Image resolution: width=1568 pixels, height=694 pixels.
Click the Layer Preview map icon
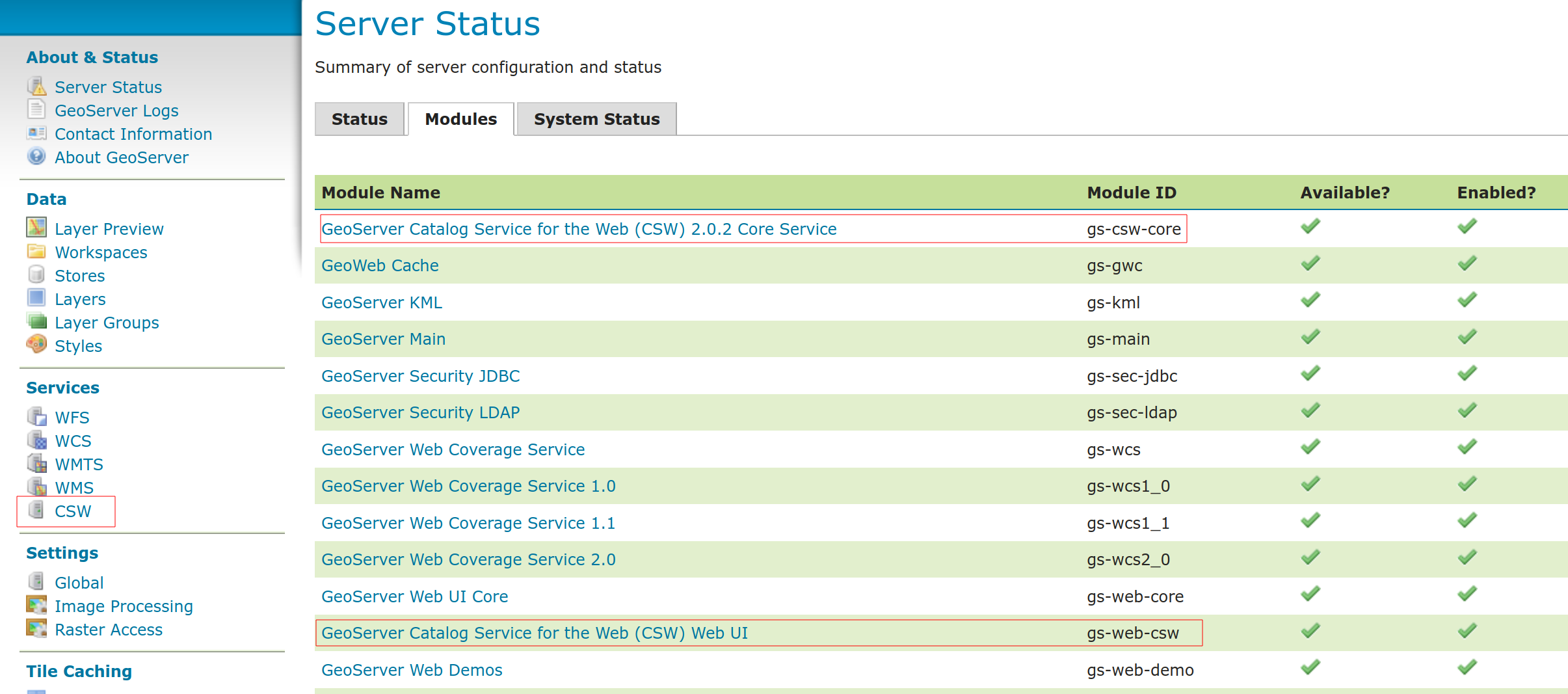click(x=36, y=228)
